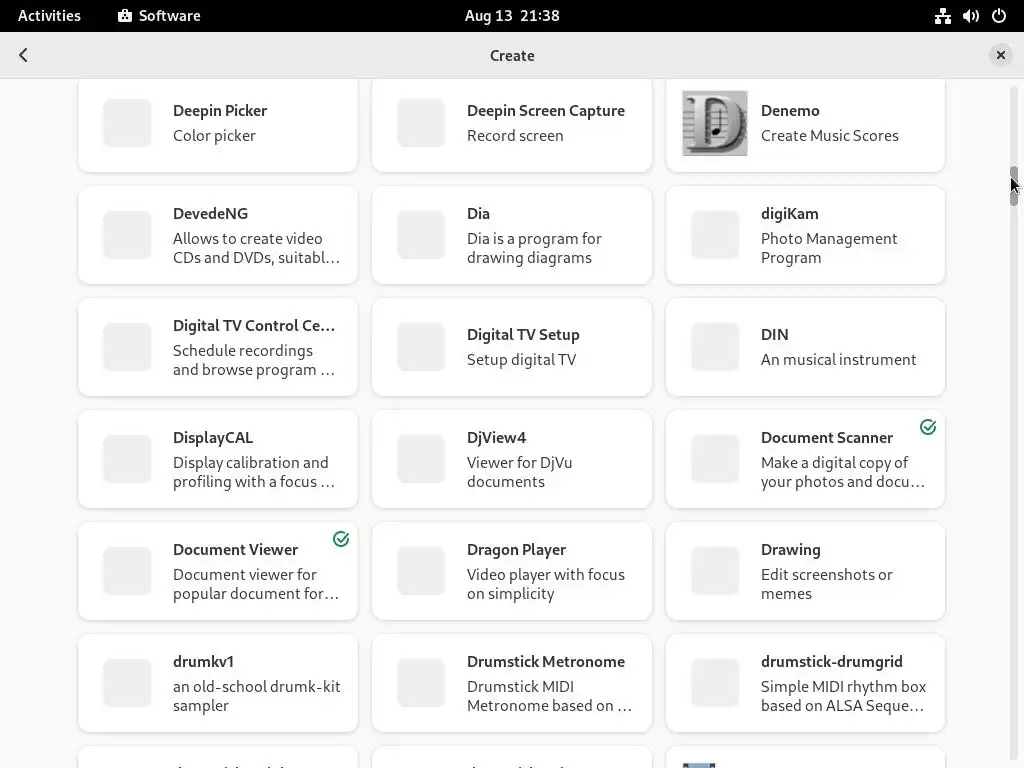This screenshot has height=768, width=1024.
Task: Click the Deepin Picker placeholder icon
Action: click(x=127, y=123)
